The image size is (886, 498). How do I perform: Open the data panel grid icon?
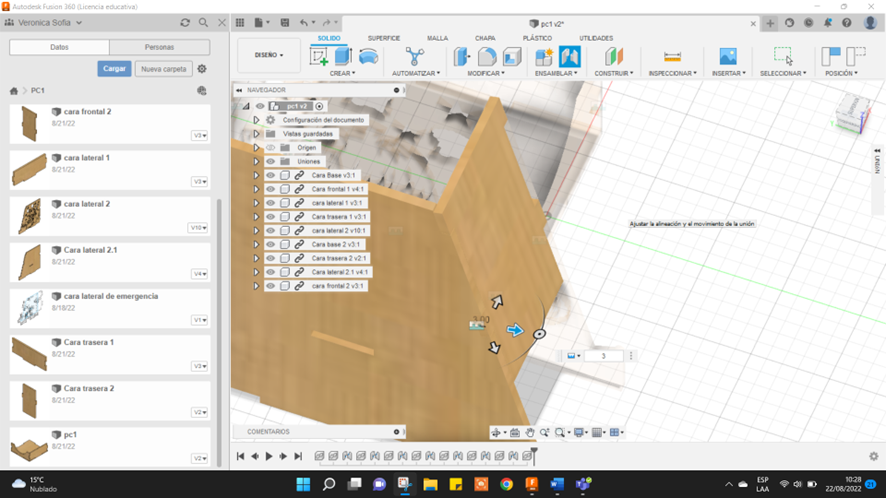pyautogui.click(x=240, y=23)
